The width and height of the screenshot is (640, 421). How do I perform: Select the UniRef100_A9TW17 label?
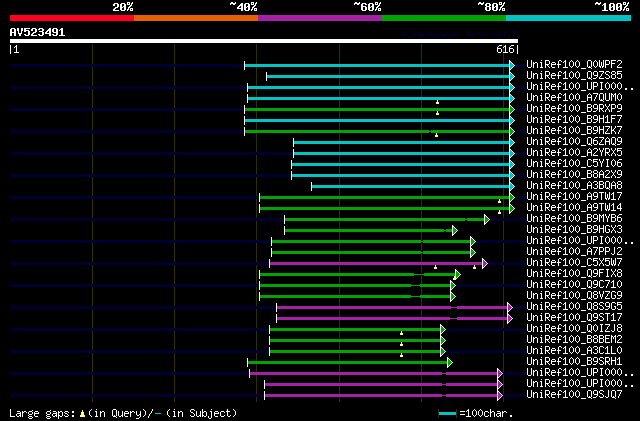tap(574, 197)
